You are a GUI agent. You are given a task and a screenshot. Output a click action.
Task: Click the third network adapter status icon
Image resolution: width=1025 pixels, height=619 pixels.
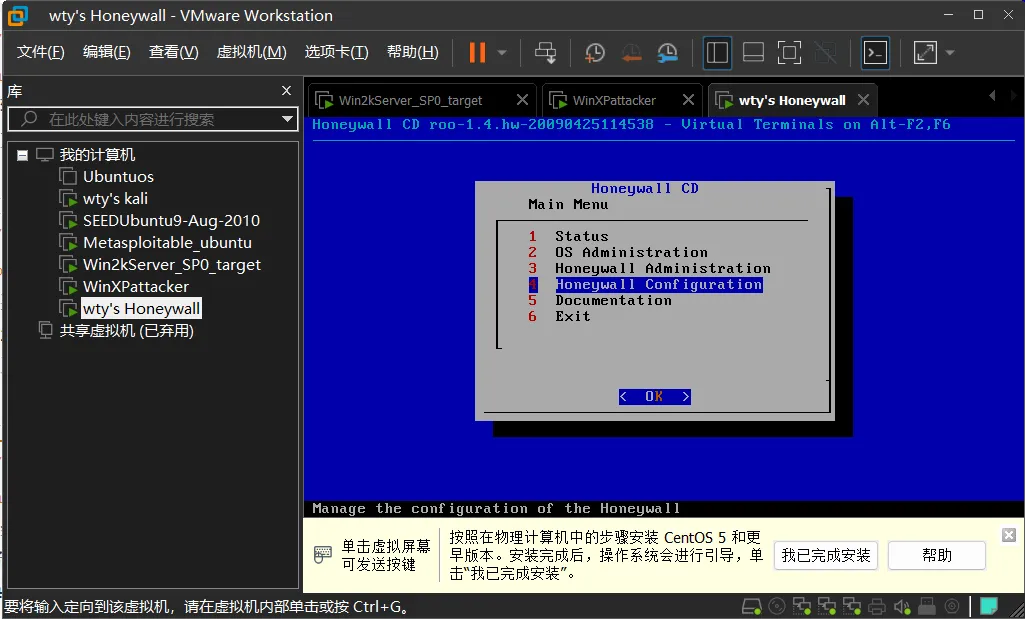click(x=851, y=607)
